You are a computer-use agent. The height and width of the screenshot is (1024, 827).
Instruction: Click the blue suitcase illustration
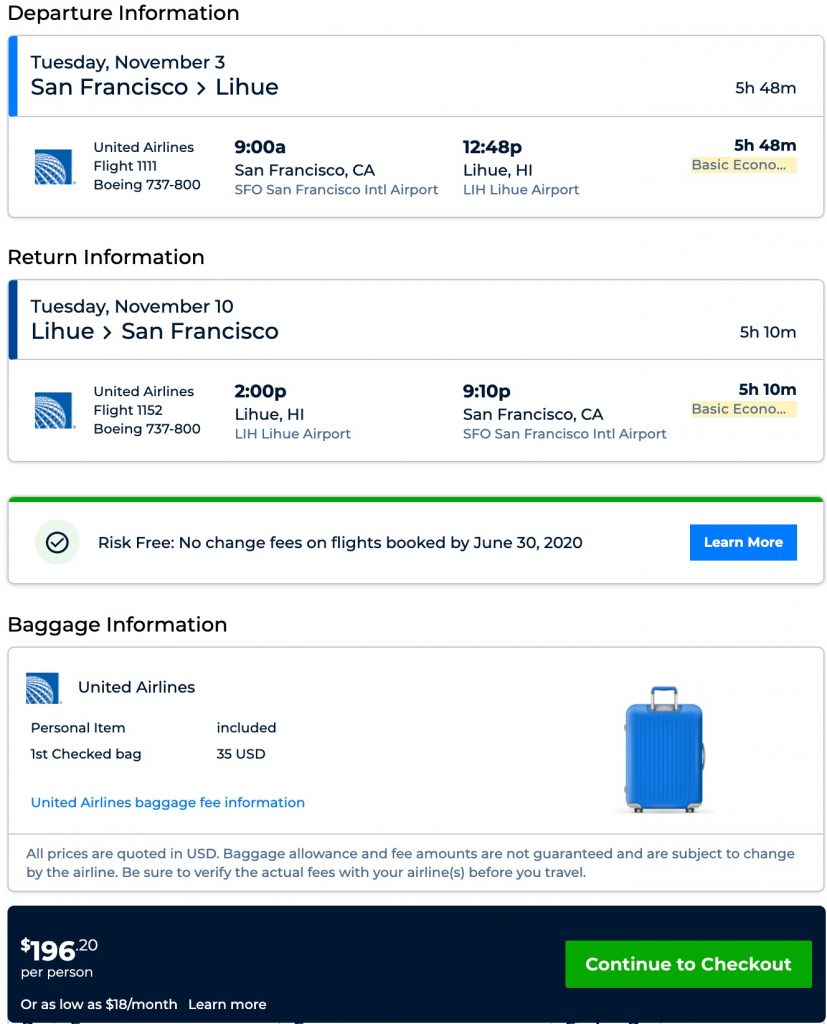click(664, 749)
